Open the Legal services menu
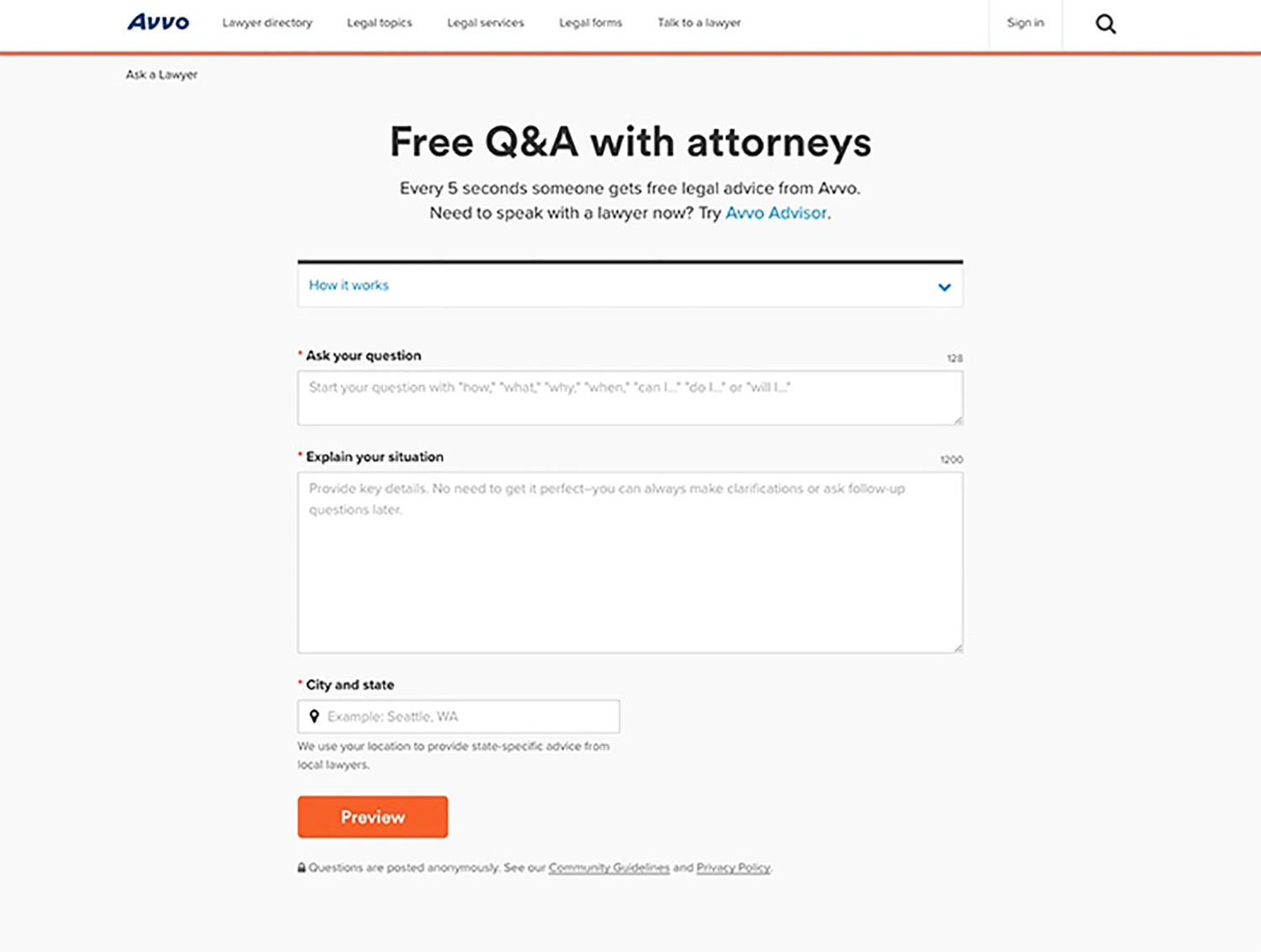This screenshot has width=1261, height=952. click(x=485, y=23)
